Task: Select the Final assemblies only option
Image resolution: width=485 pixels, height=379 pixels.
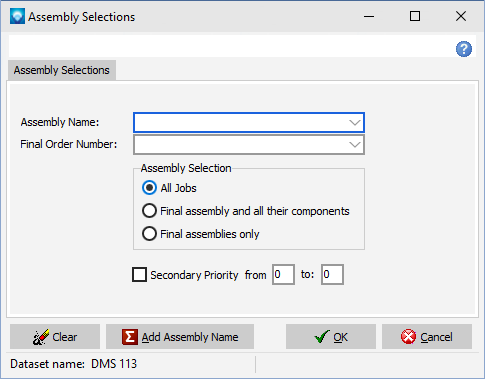Action: pyautogui.click(x=149, y=234)
